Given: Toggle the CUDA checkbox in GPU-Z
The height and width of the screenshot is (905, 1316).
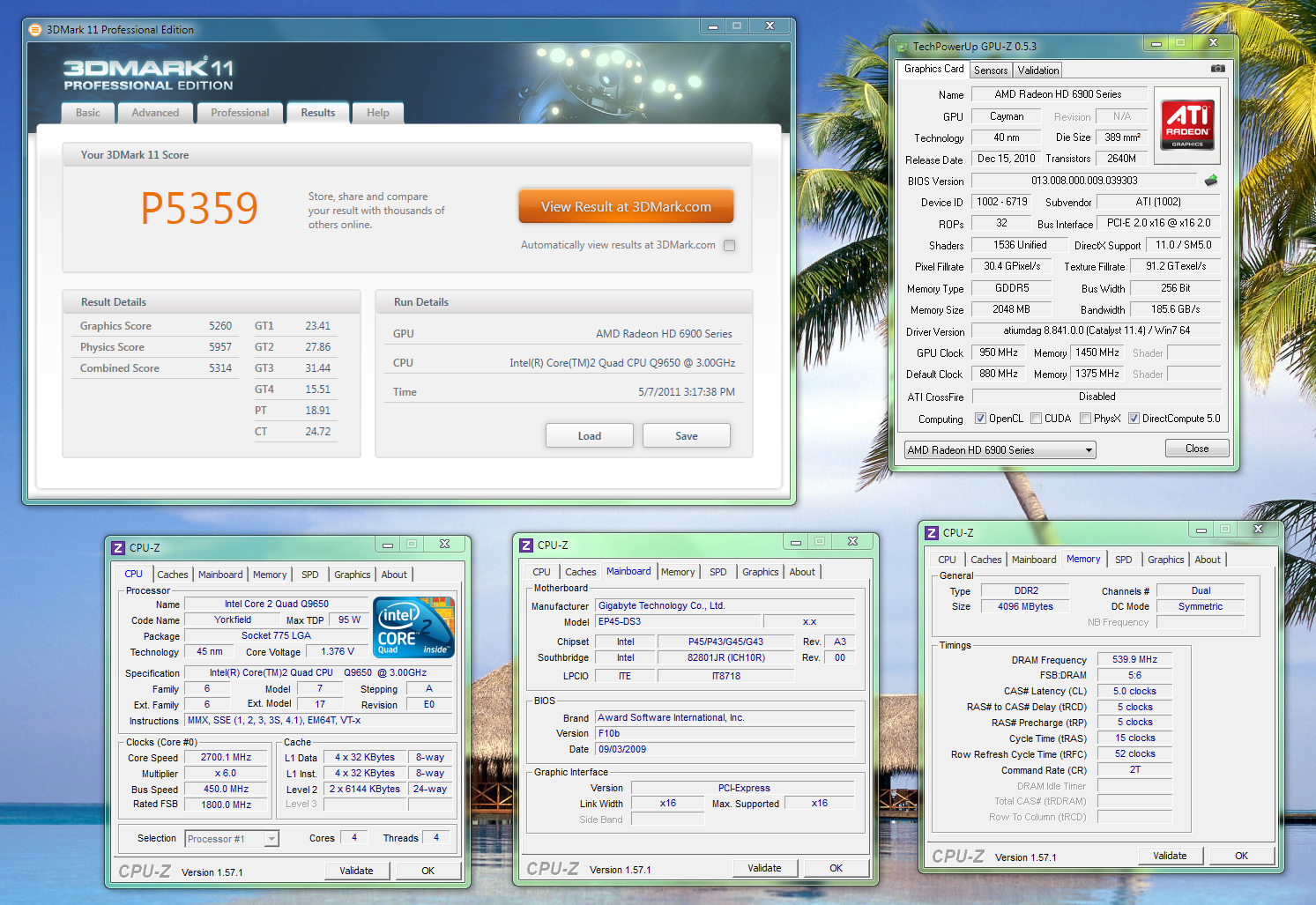Looking at the screenshot, I should point(1036,419).
